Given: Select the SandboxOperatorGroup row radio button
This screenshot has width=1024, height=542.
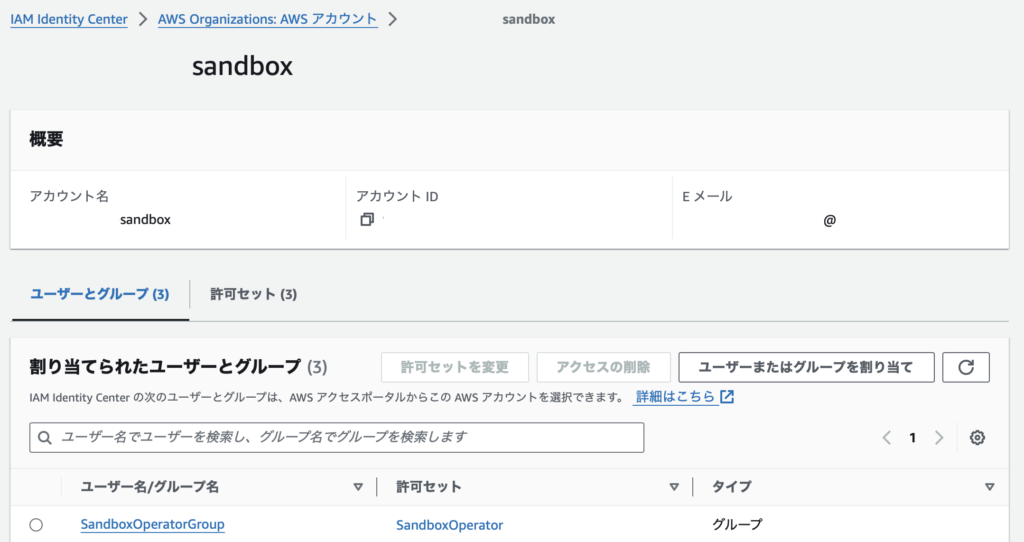Looking at the screenshot, I should pos(36,524).
